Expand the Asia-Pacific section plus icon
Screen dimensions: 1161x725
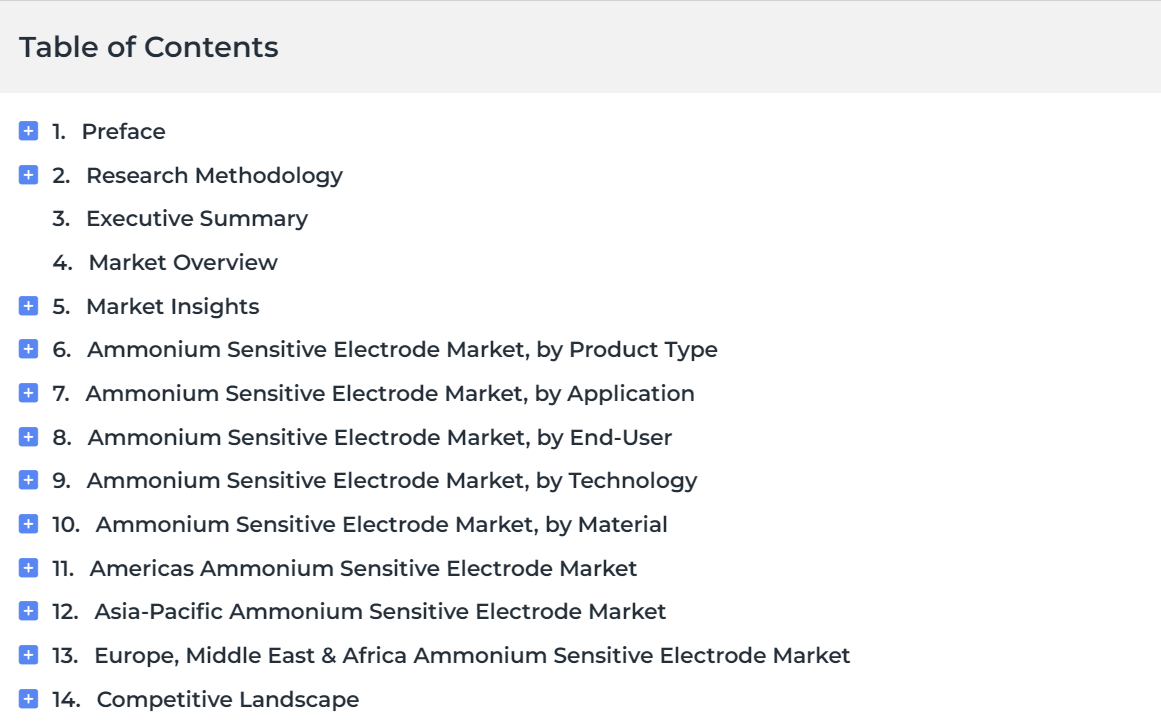[x=28, y=611]
